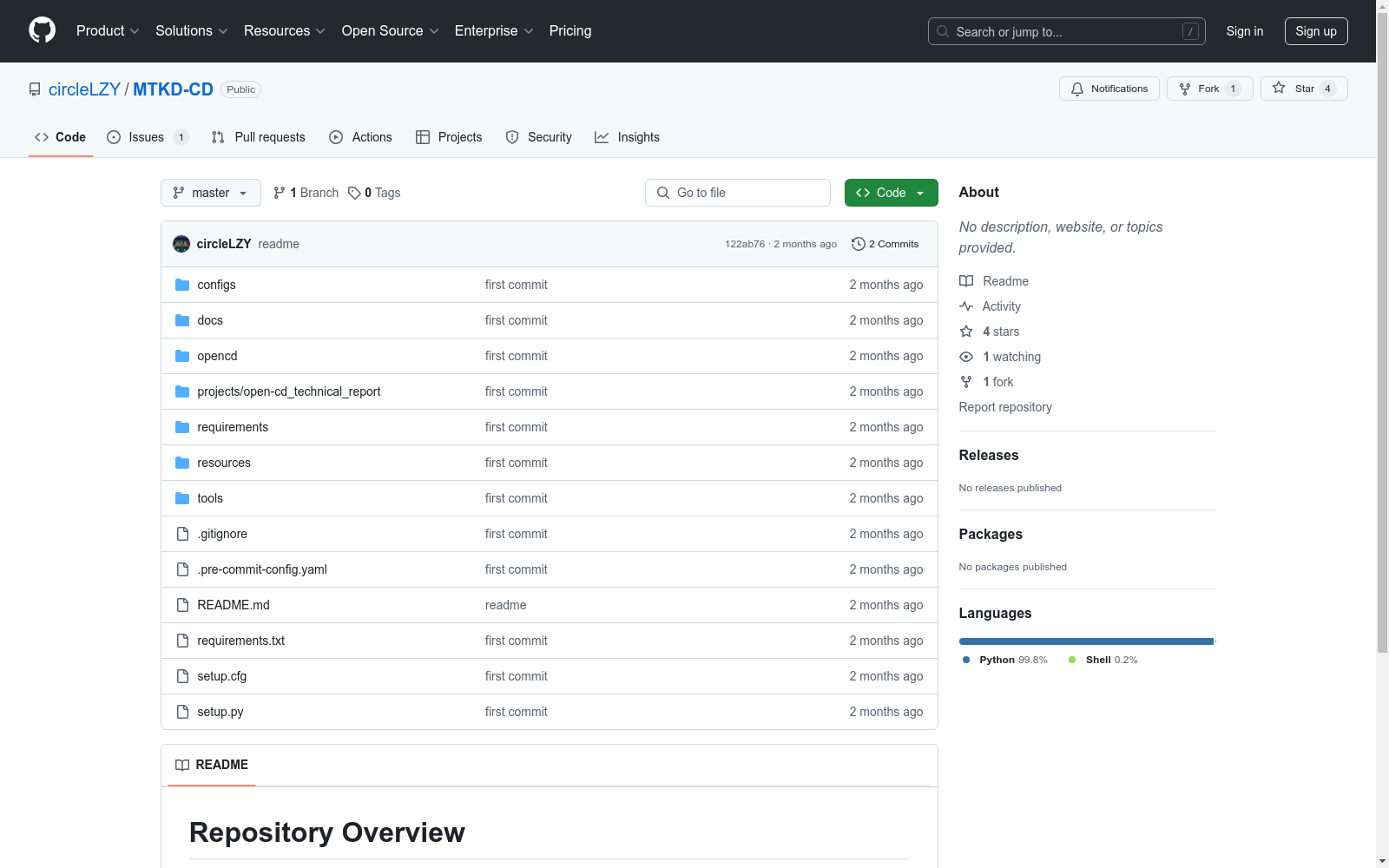The width and height of the screenshot is (1389, 868).
Task: Click the Fork repository icon
Action: point(1185,89)
